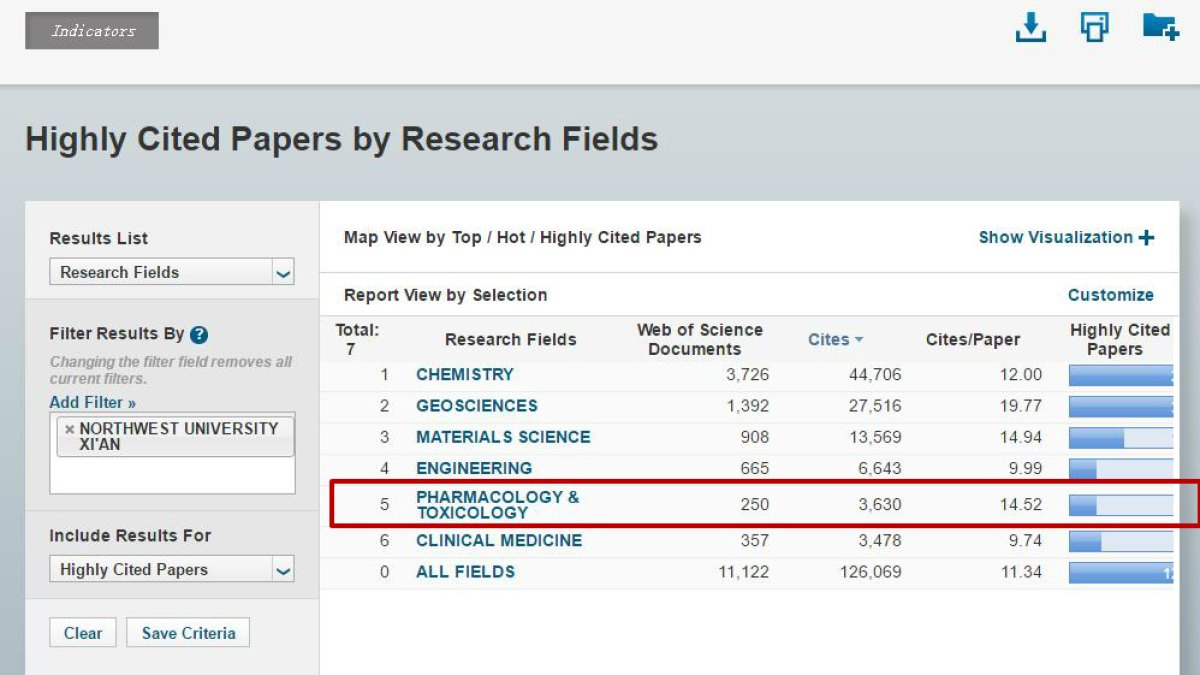1200x675 pixels.
Task: Select the 19.77 cites/paper value
Action: 1020,405
